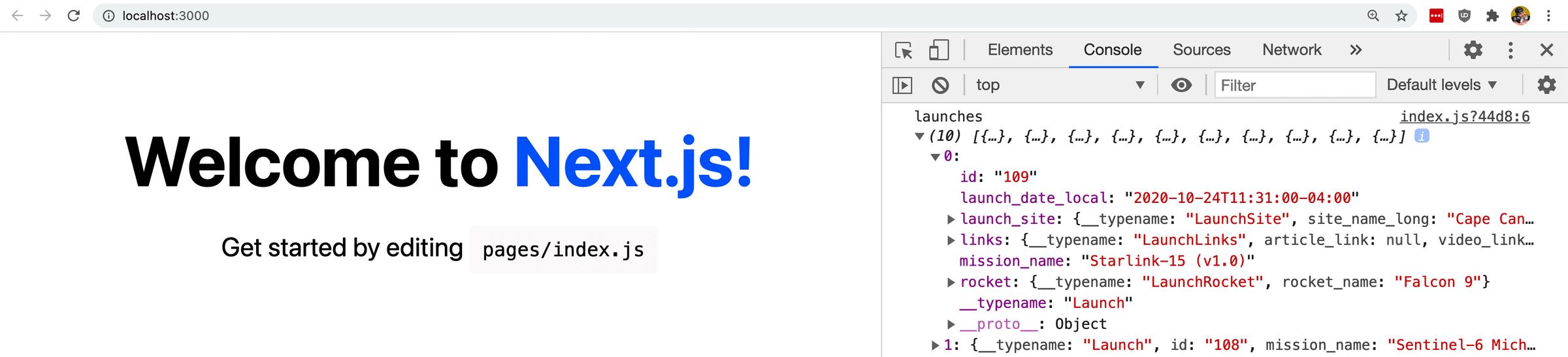The width and height of the screenshot is (1568, 357).
Task: Open the top JavaScript context dropdown
Action: [1060, 85]
